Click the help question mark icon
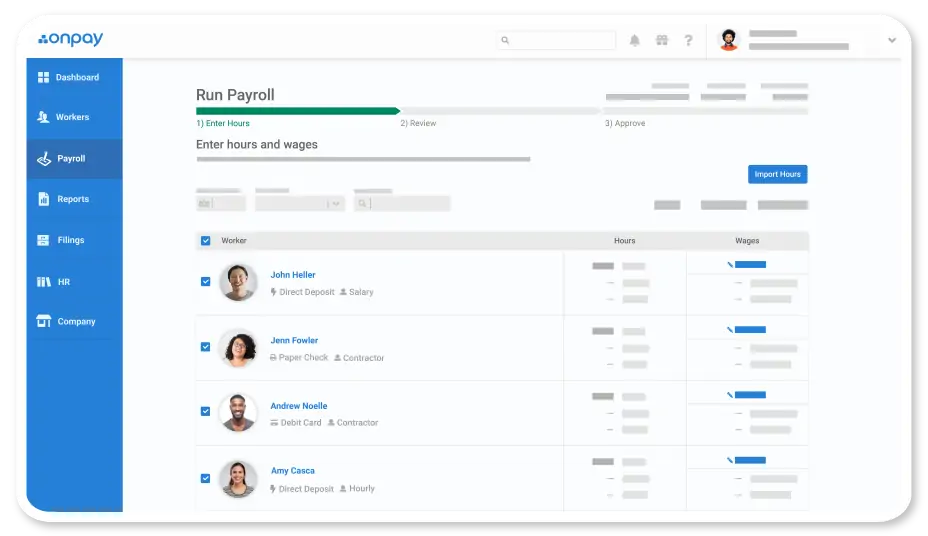The height and width of the screenshot is (536, 928). point(688,41)
